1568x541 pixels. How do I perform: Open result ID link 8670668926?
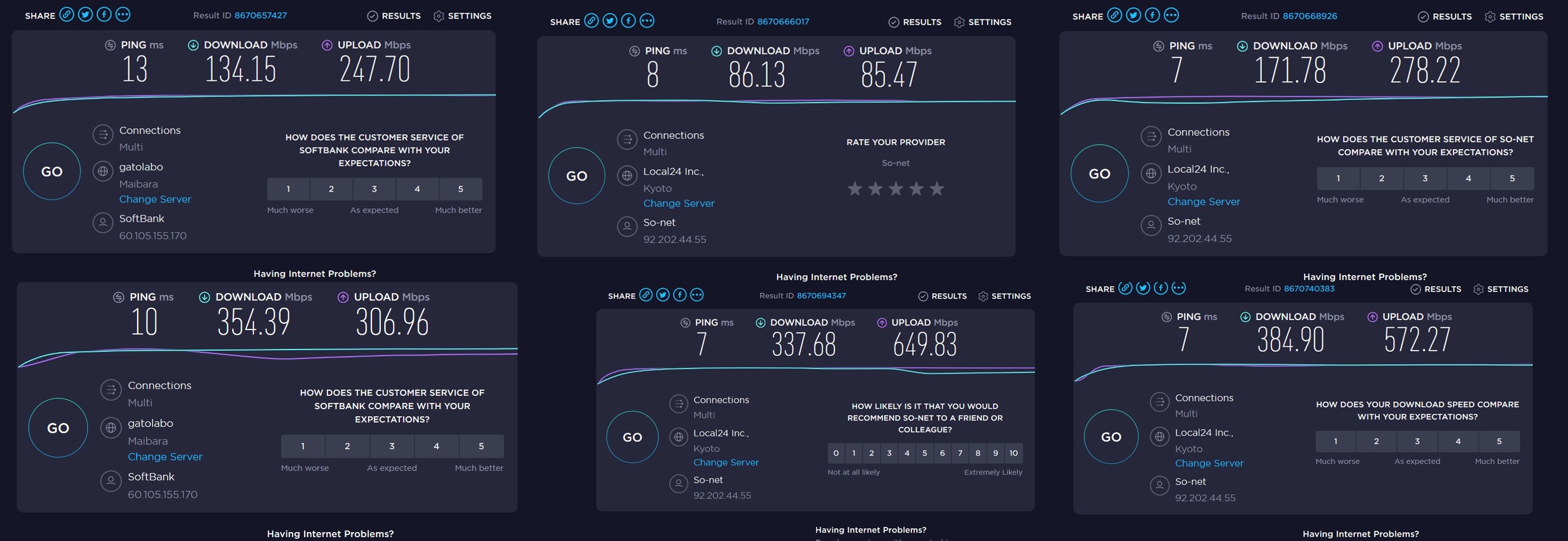point(1309,16)
